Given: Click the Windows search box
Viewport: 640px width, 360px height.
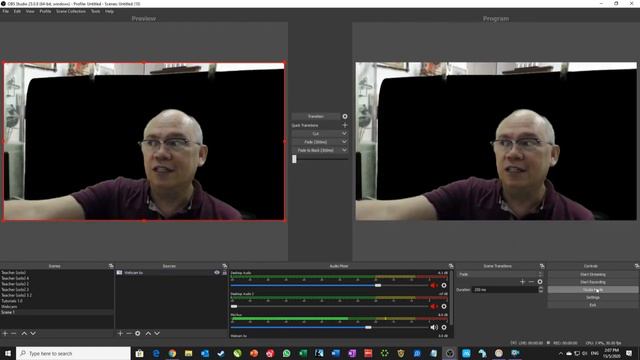Looking at the screenshot, I should [73, 353].
